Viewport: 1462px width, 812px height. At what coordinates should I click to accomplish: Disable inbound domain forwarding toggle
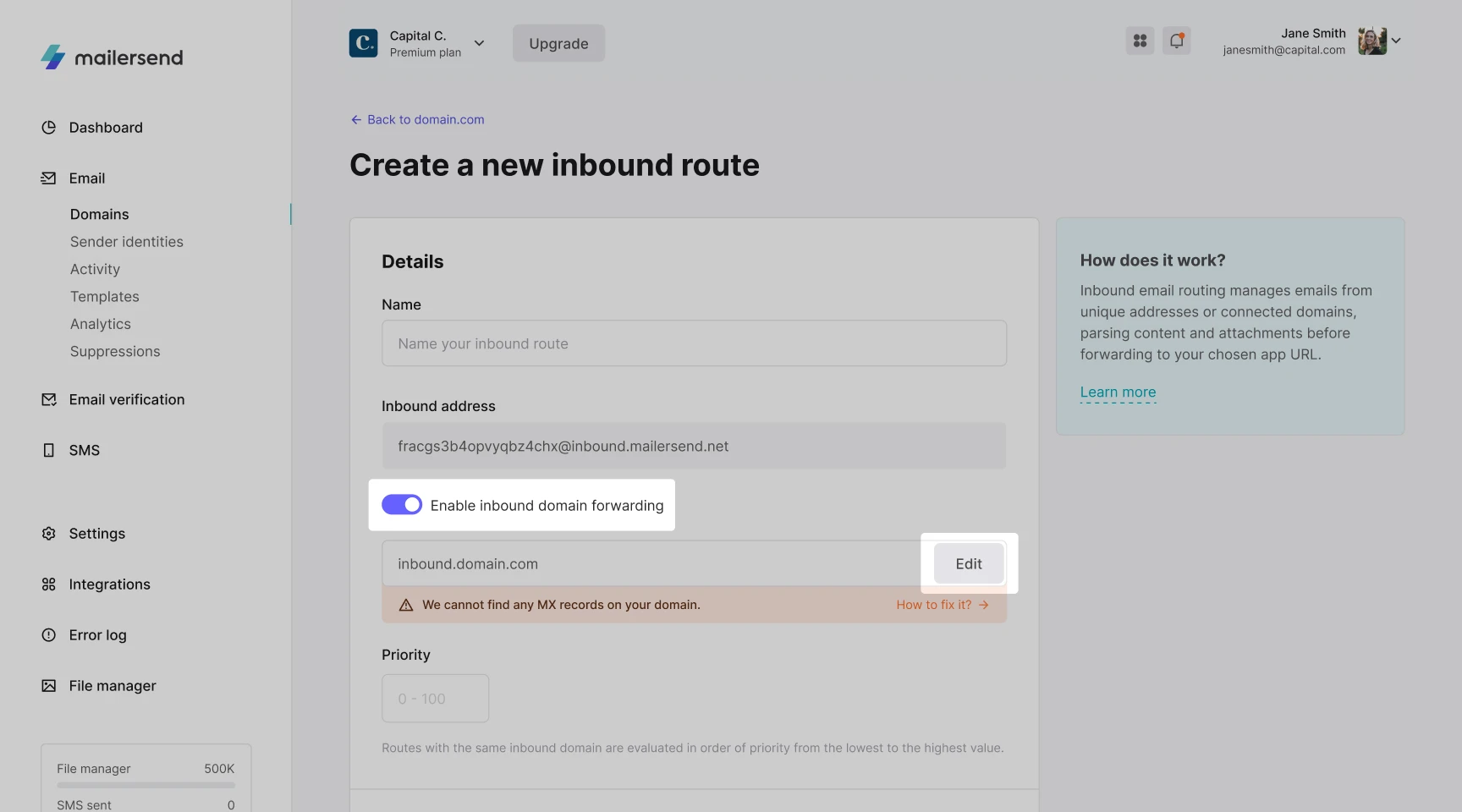coord(402,505)
